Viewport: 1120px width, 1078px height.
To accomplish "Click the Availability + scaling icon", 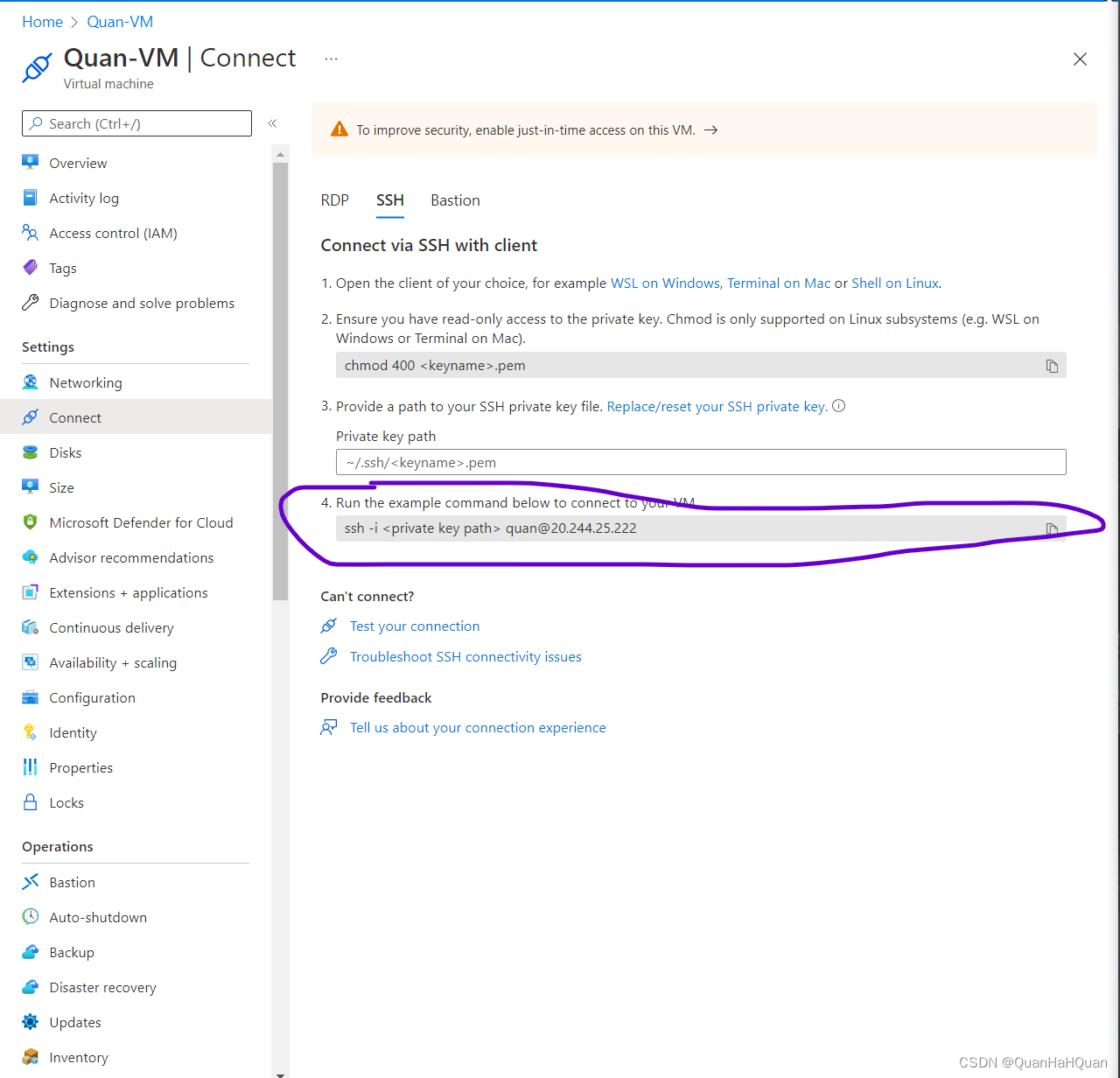I will click(31, 662).
